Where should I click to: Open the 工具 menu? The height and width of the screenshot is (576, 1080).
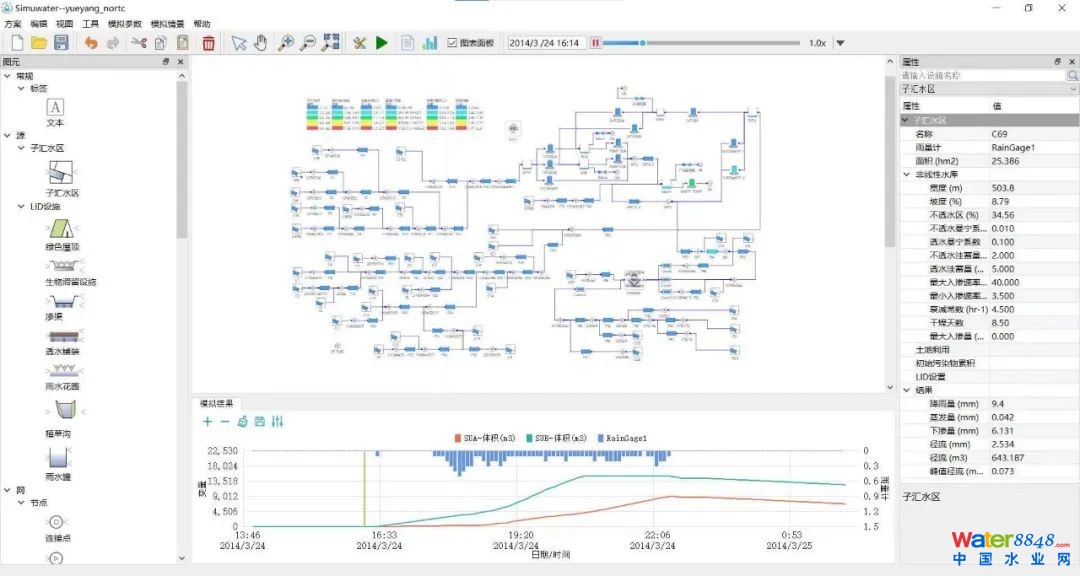tap(91, 23)
